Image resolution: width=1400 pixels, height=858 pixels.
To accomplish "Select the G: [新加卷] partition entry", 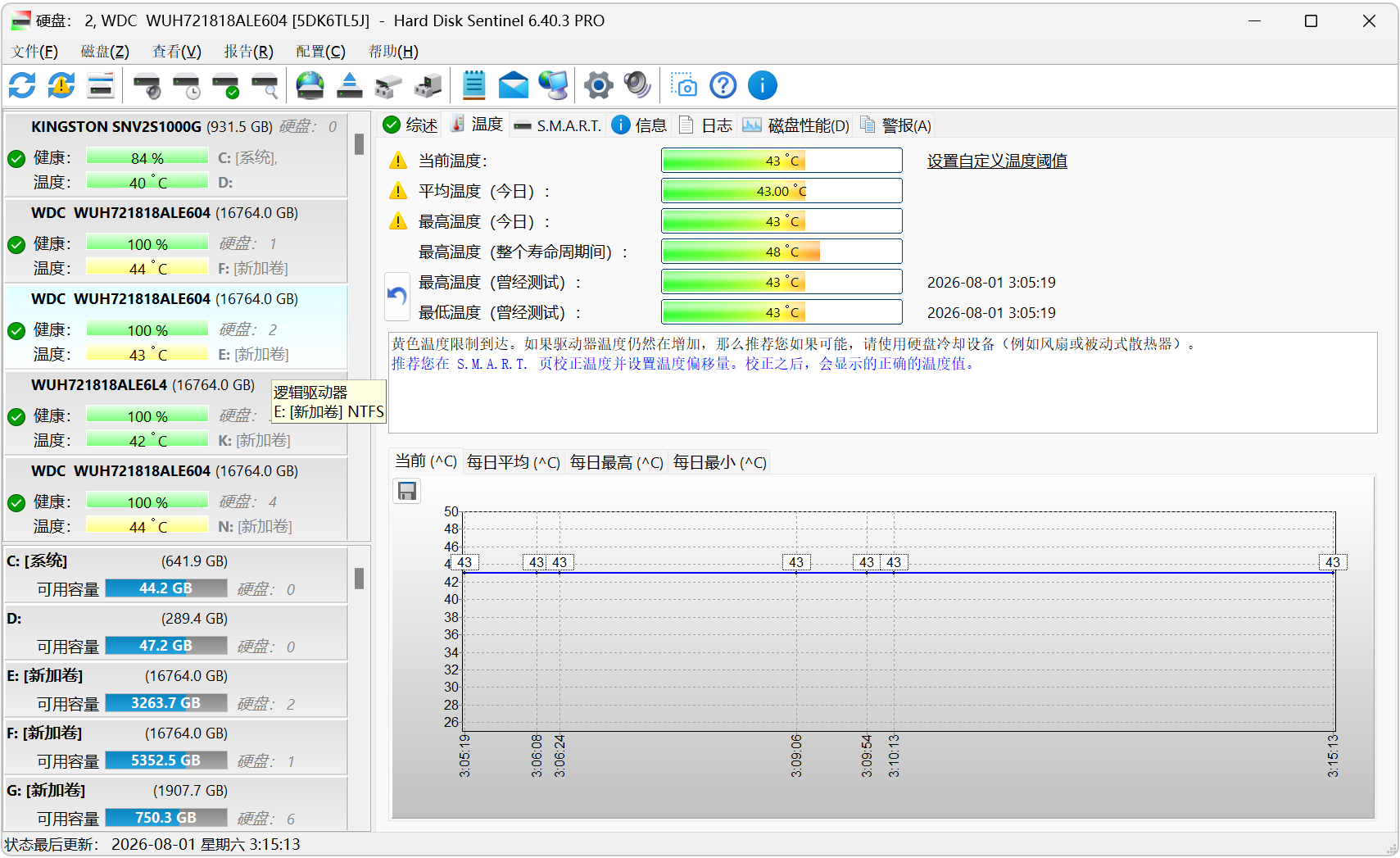I will [176, 805].
